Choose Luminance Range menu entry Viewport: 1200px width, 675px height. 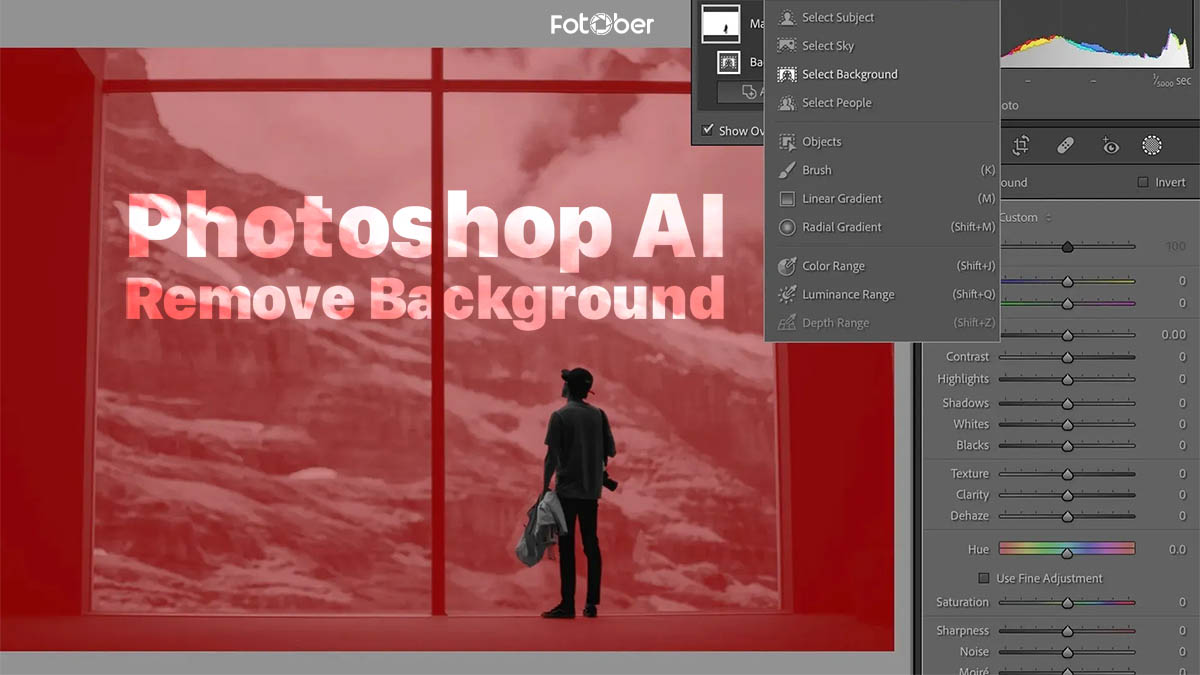click(847, 295)
